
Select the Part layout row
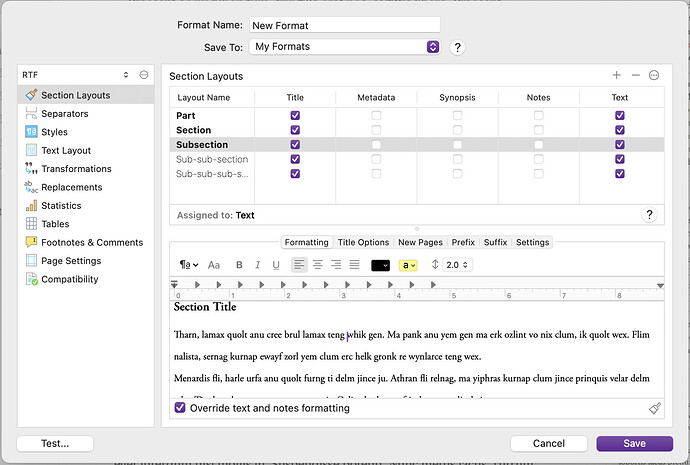point(417,115)
